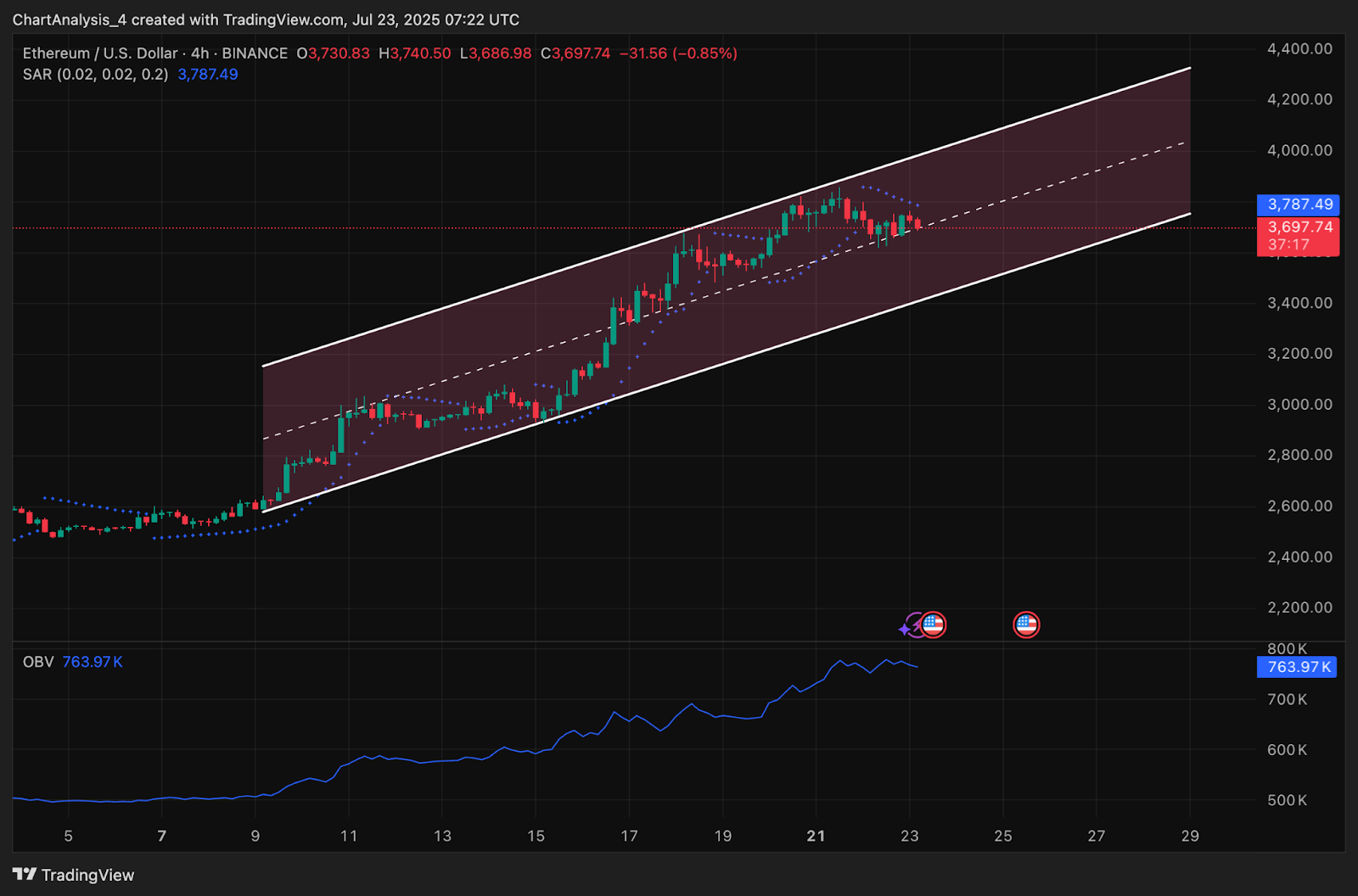Click date label 27 on the time axis
The height and width of the screenshot is (896, 1358).
(1097, 837)
